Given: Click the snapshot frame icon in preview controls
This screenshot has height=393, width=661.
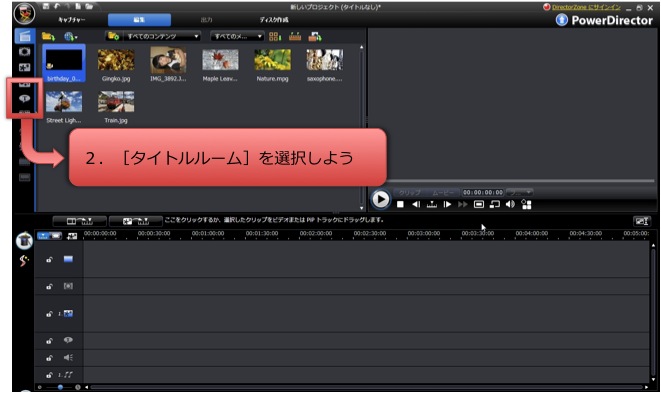Looking at the screenshot, I should pos(479,205).
